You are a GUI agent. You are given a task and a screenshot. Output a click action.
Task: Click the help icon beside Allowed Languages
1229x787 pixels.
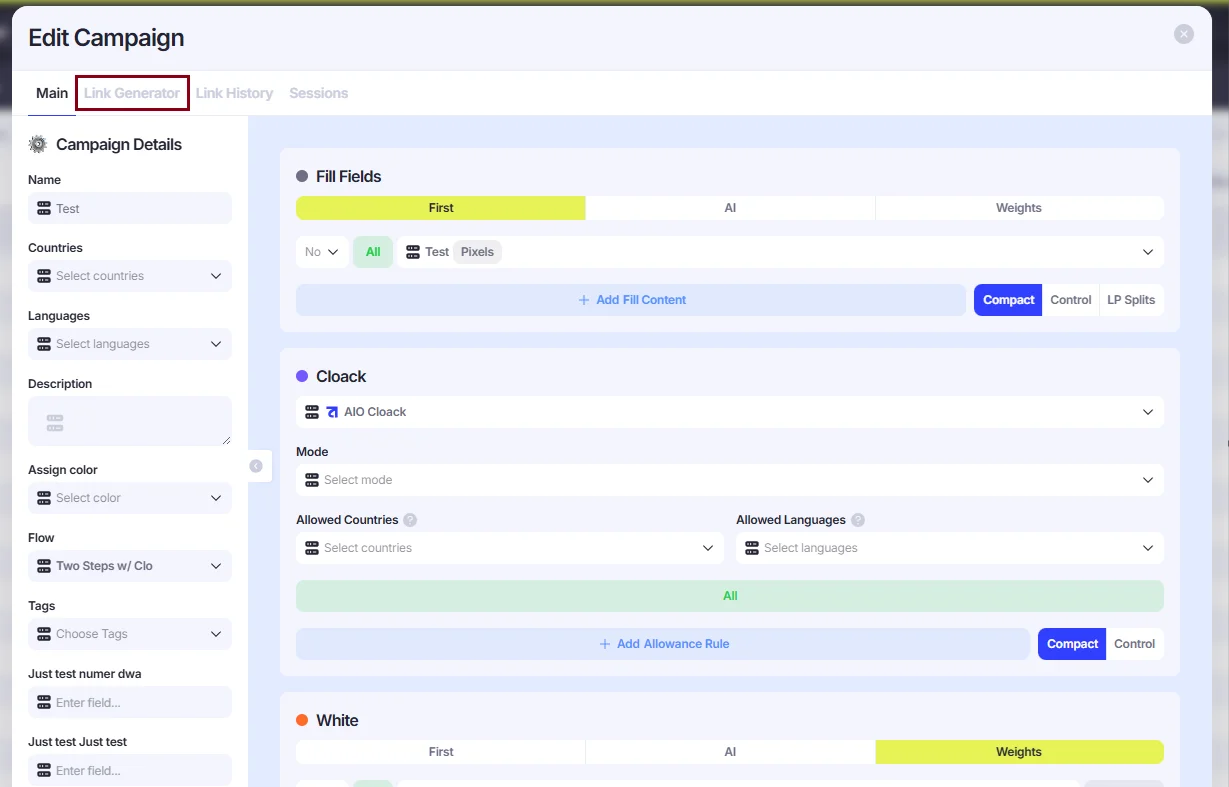[x=858, y=520]
